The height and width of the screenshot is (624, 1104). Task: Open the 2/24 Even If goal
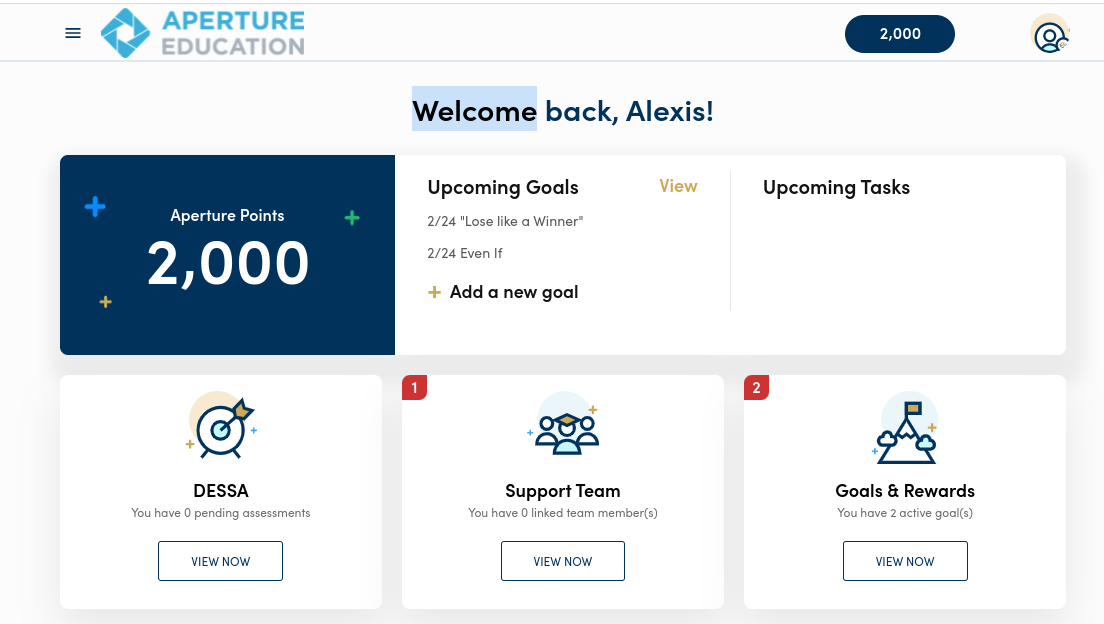click(465, 253)
